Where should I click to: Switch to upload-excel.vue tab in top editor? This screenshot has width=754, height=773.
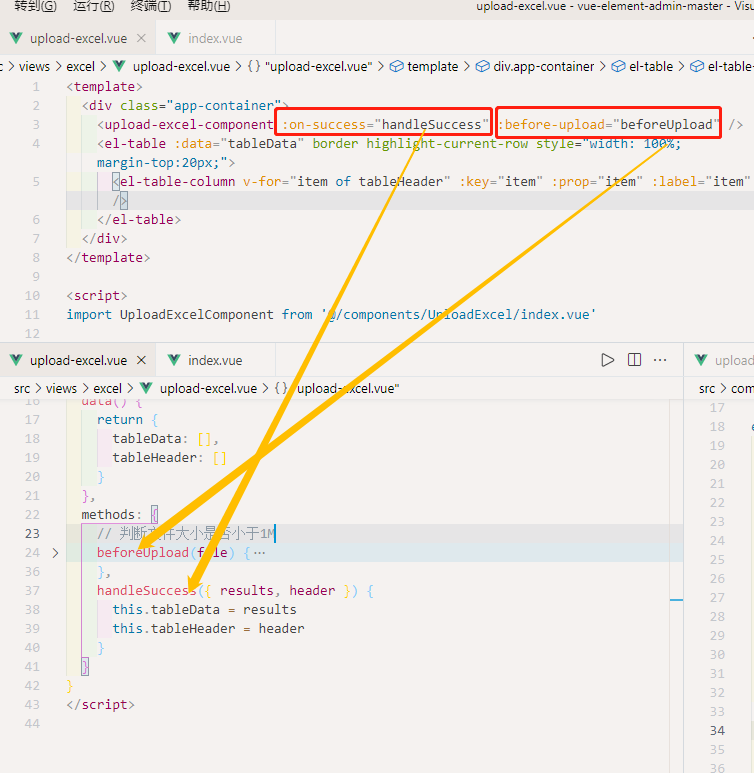[78, 38]
